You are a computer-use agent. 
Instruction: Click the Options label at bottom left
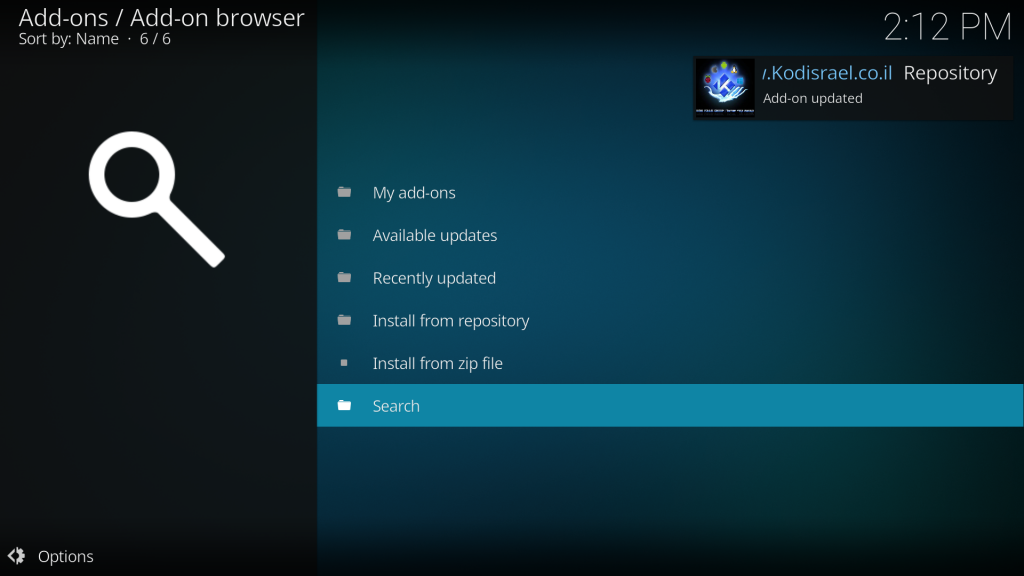66,556
